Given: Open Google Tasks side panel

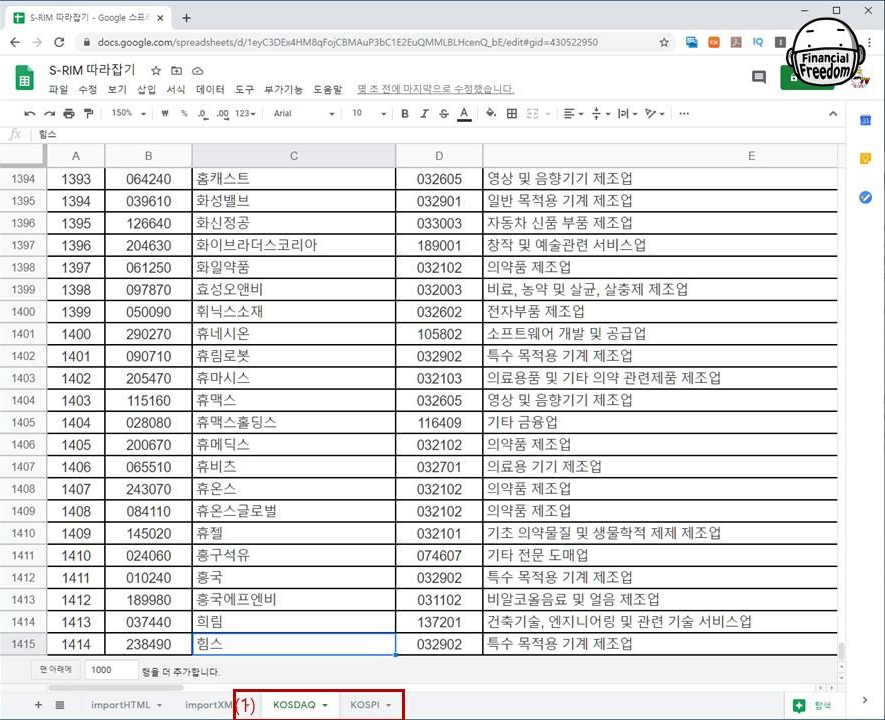Looking at the screenshot, I should 865,197.
